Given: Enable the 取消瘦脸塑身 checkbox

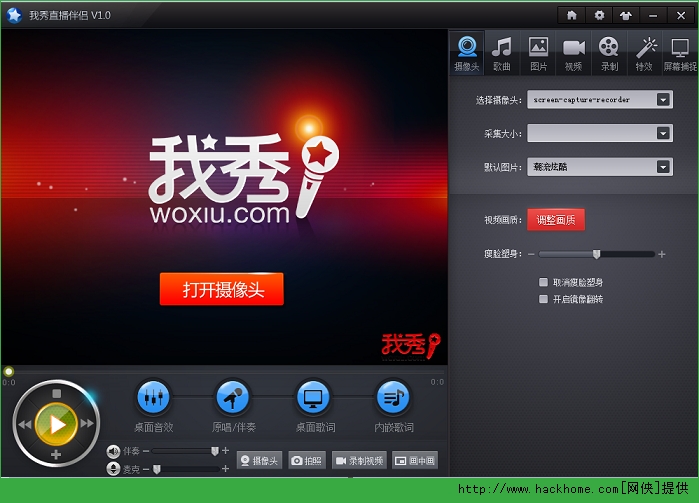Looking at the screenshot, I should 543,282.
